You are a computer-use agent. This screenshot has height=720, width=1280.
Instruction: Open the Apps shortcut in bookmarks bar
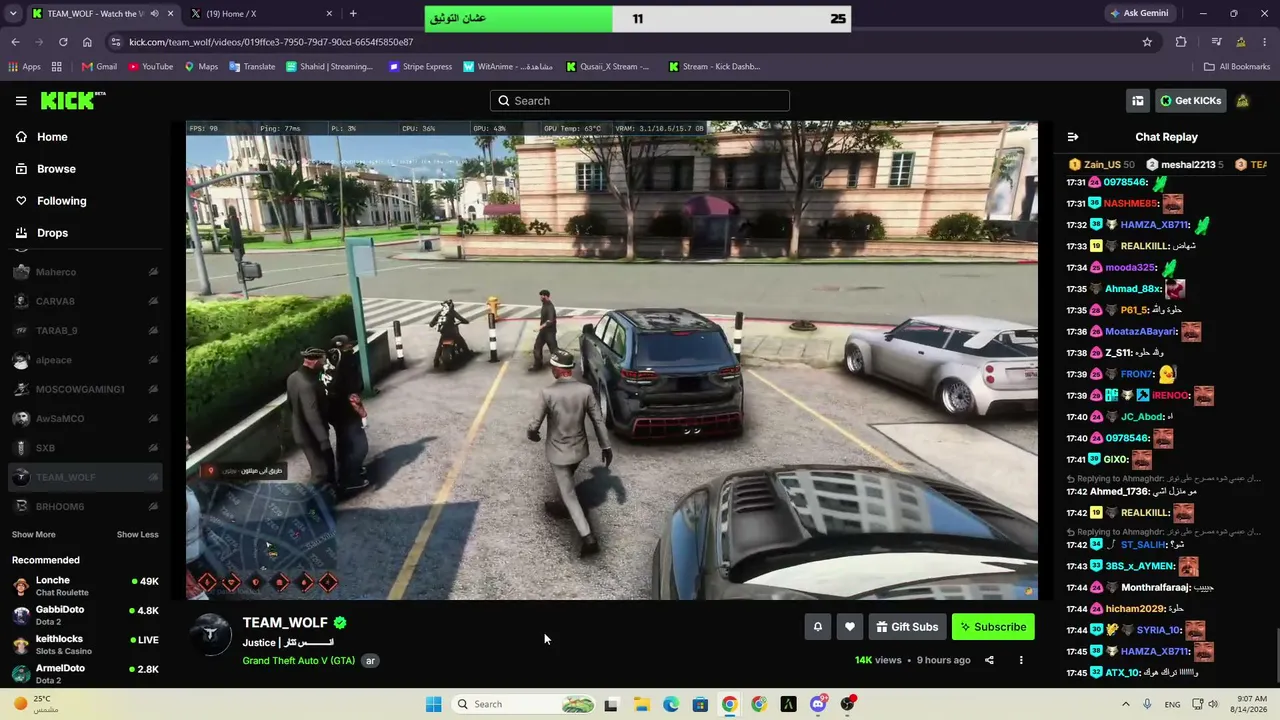[25, 67]
